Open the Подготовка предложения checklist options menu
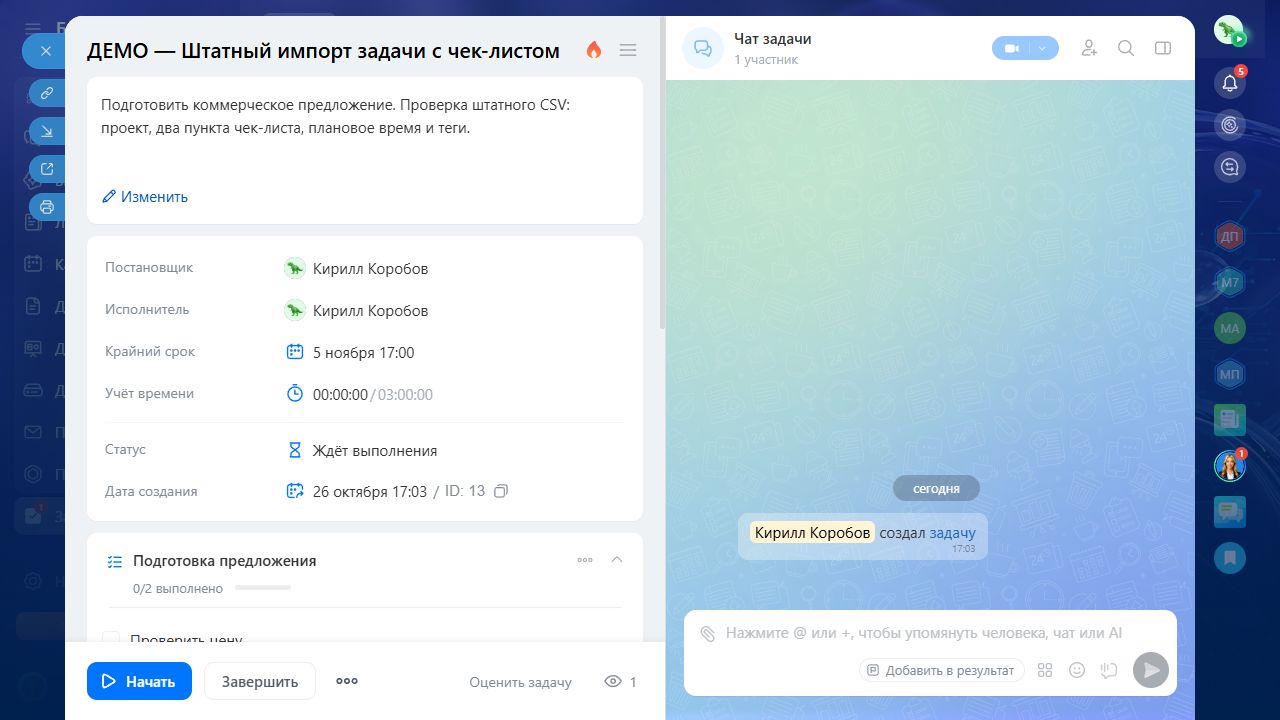Screen dimensions: 1280x720 point(585,560)
